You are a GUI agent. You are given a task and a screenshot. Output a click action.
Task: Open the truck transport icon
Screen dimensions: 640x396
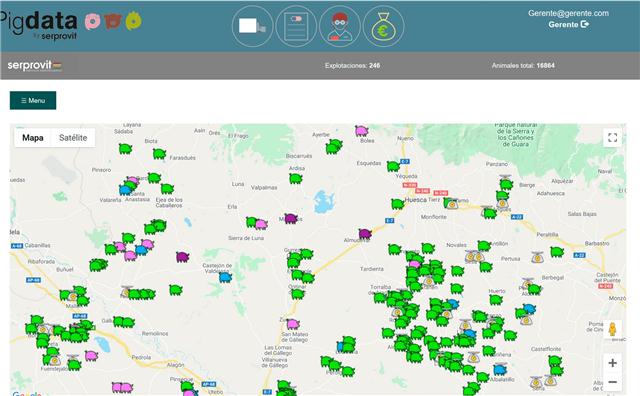point(252,26)
